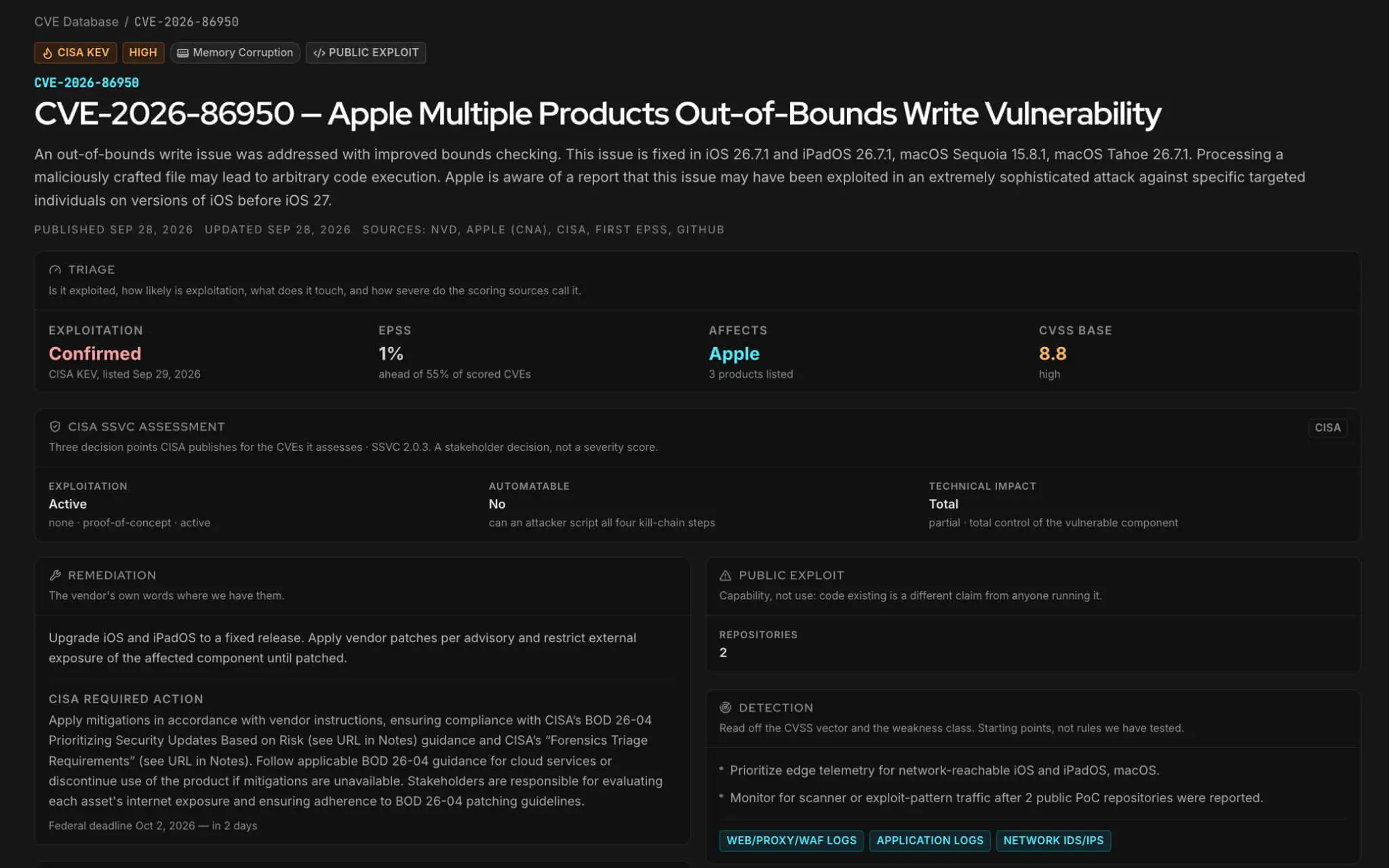
Task: Click 'UPDATED SEP 28, 2026' metadata
Action: tap(278, 230)
